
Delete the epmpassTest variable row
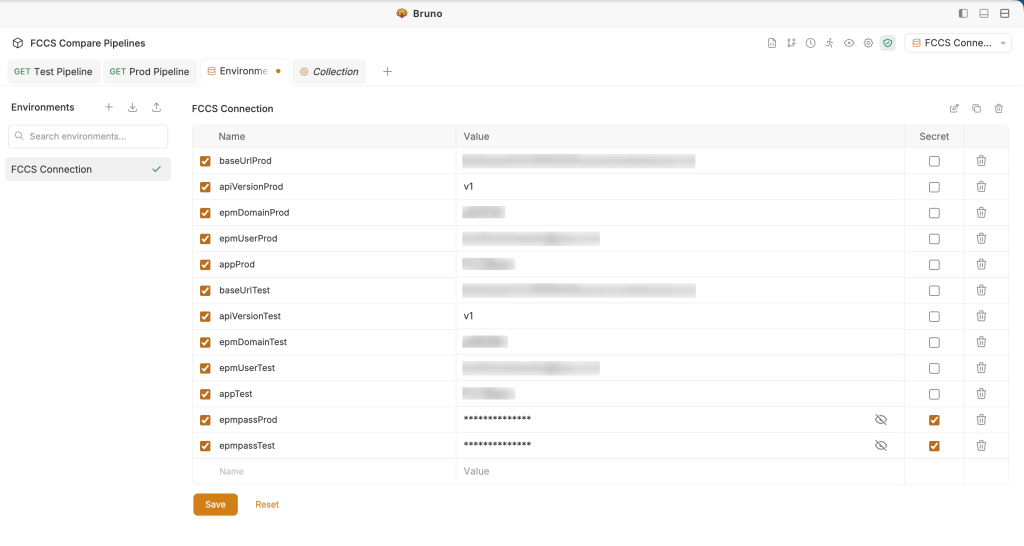coord(981,445)
